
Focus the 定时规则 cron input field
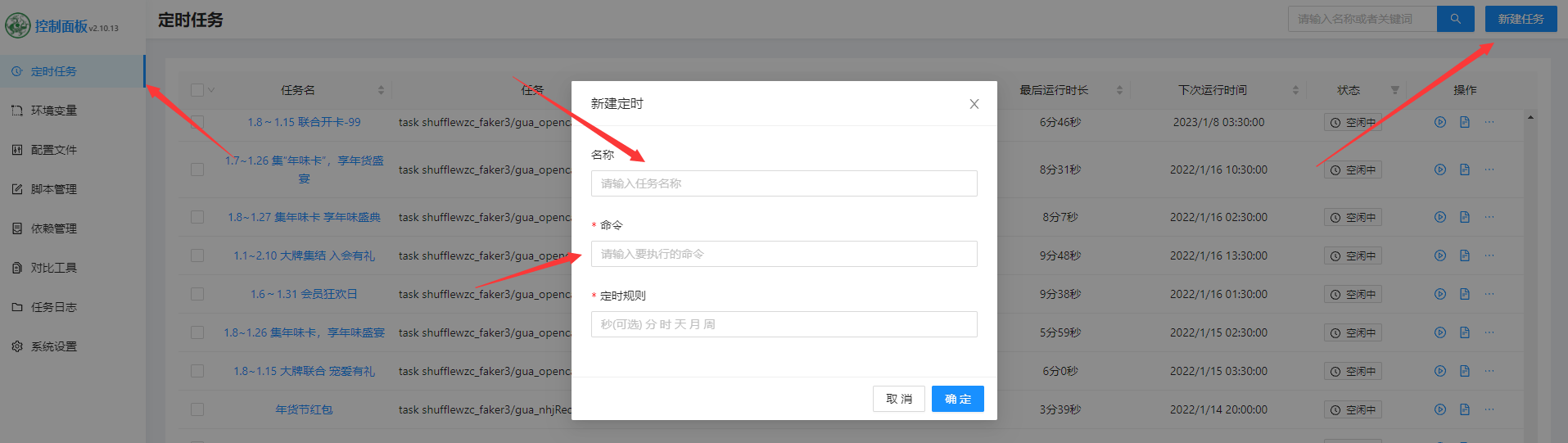point(784,324)
